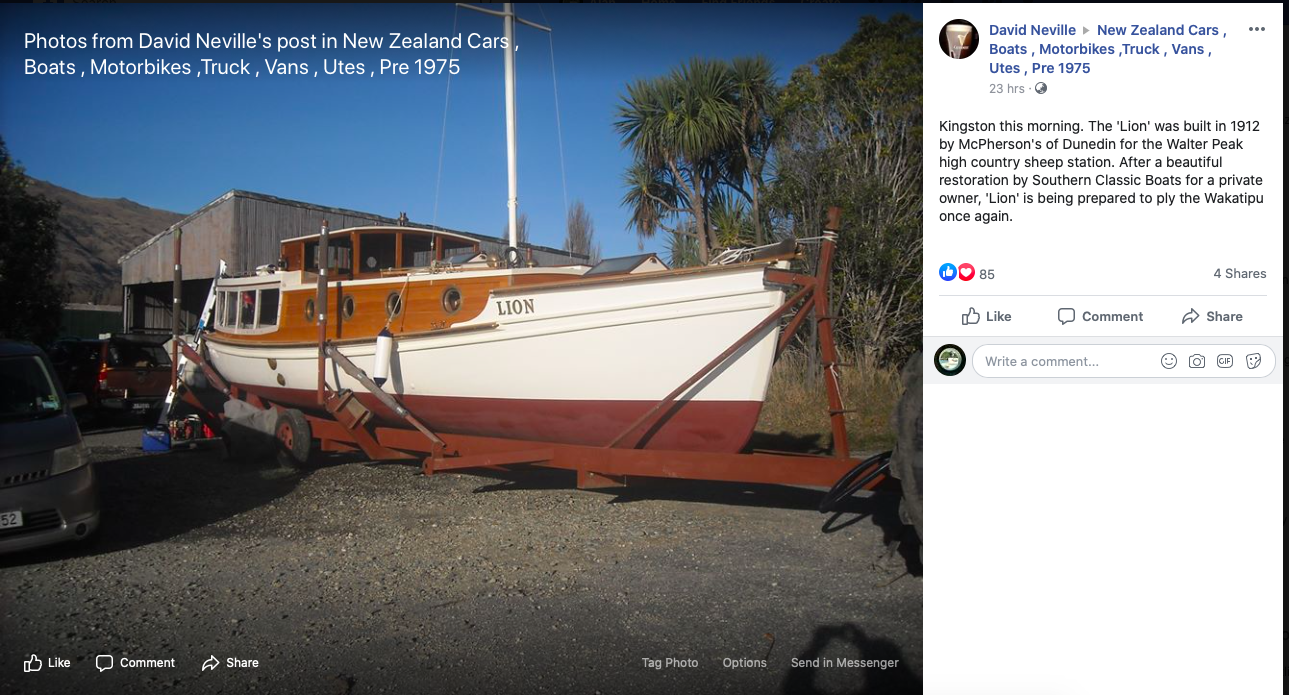The height and width of the screenshot is (695, 1289).
Task: Open the photo Options menu
Action: (744, 662)
